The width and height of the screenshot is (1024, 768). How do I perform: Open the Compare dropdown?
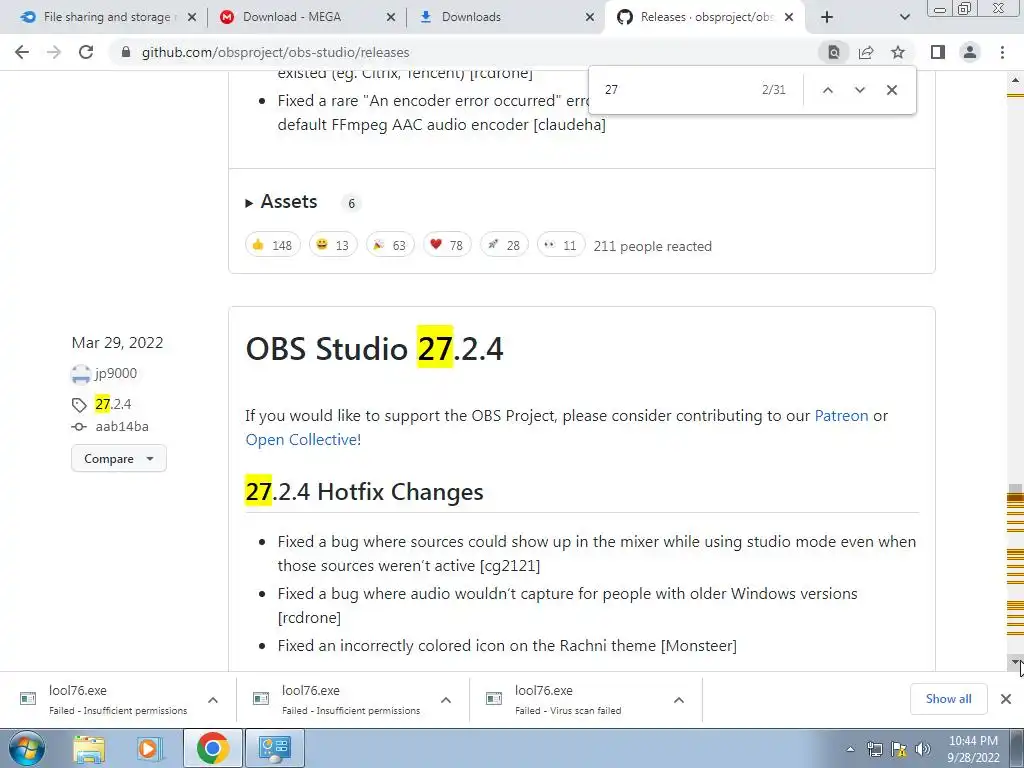119,458
